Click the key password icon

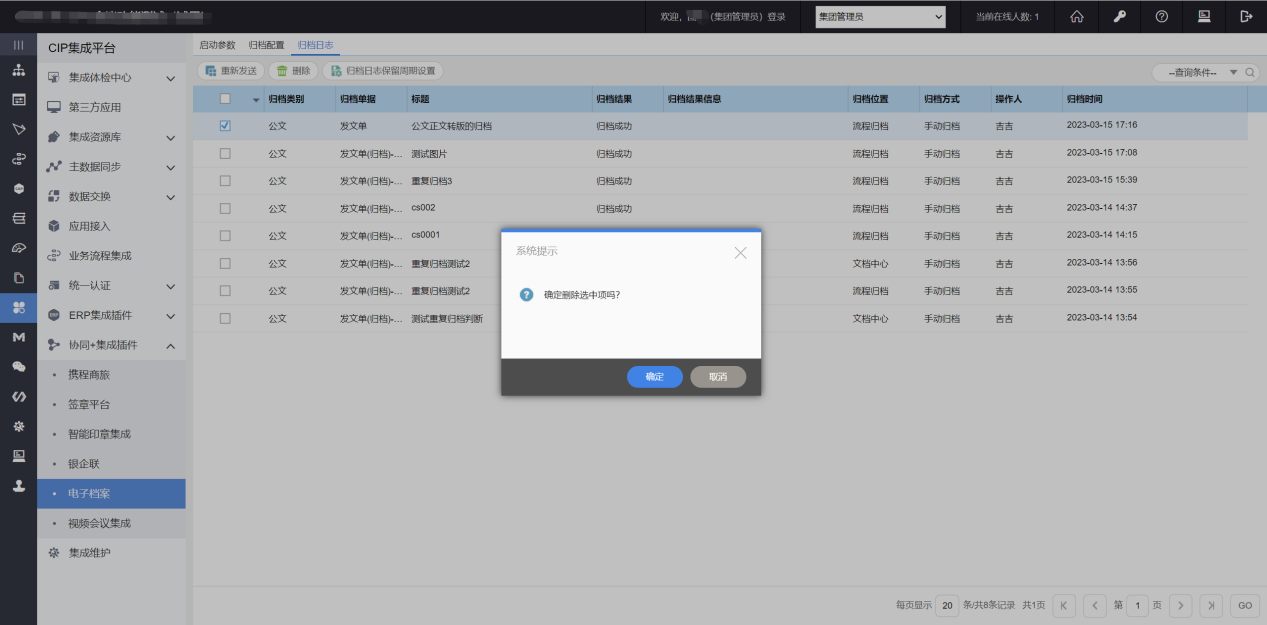click(1119, 16)
